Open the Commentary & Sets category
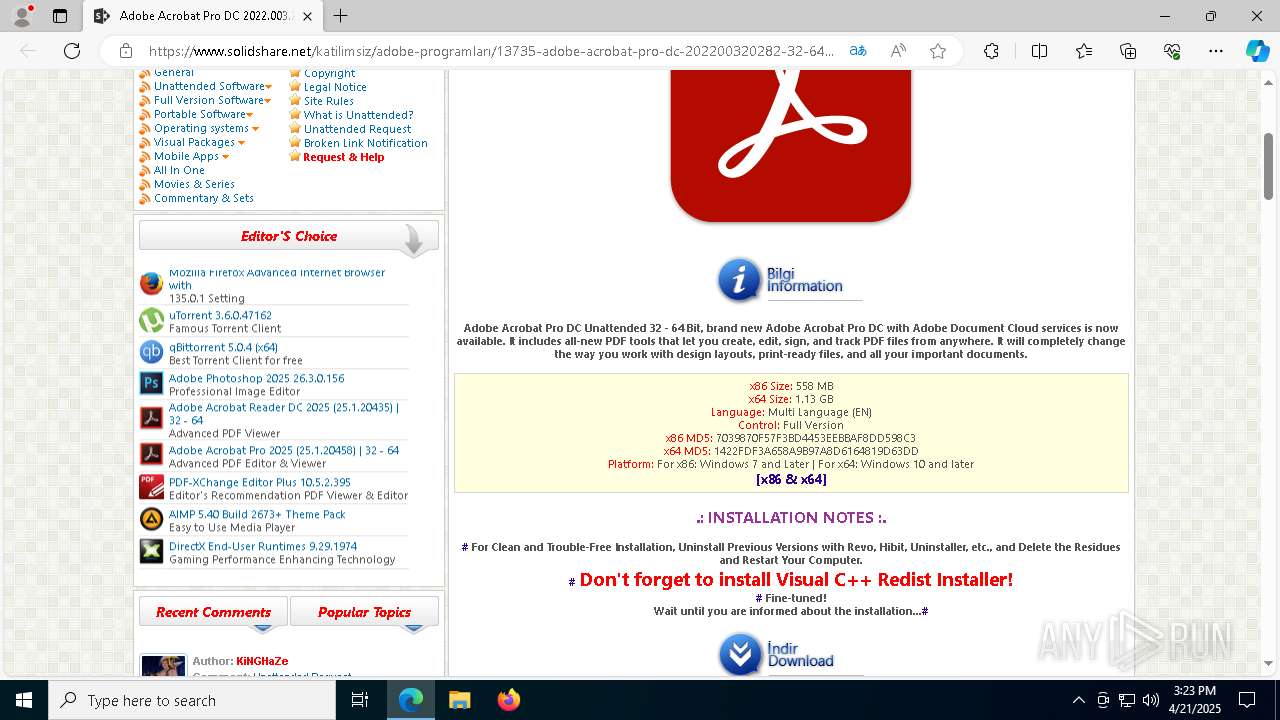 (x=204, y=199)
